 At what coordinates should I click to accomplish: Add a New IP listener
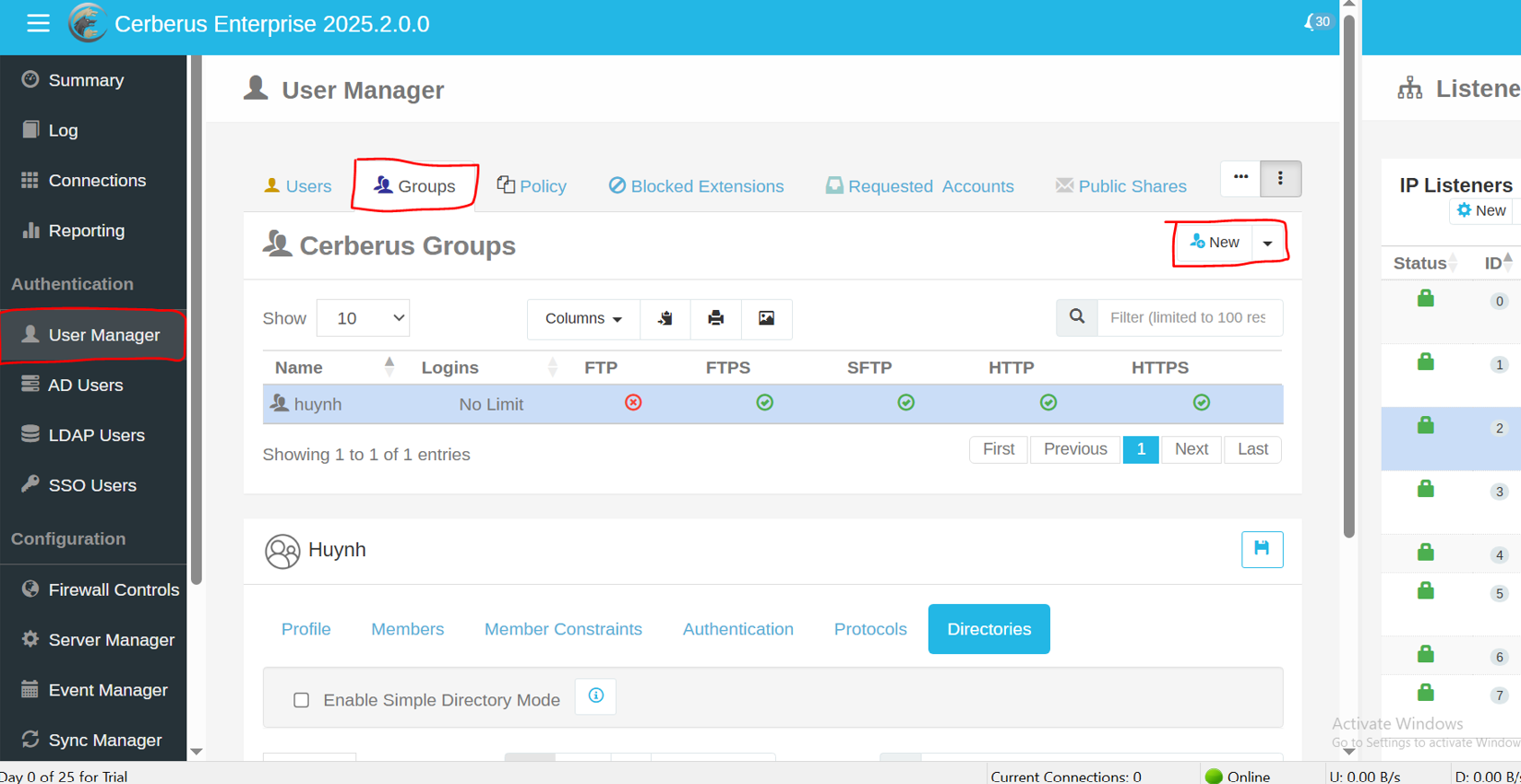[1481, 210]
